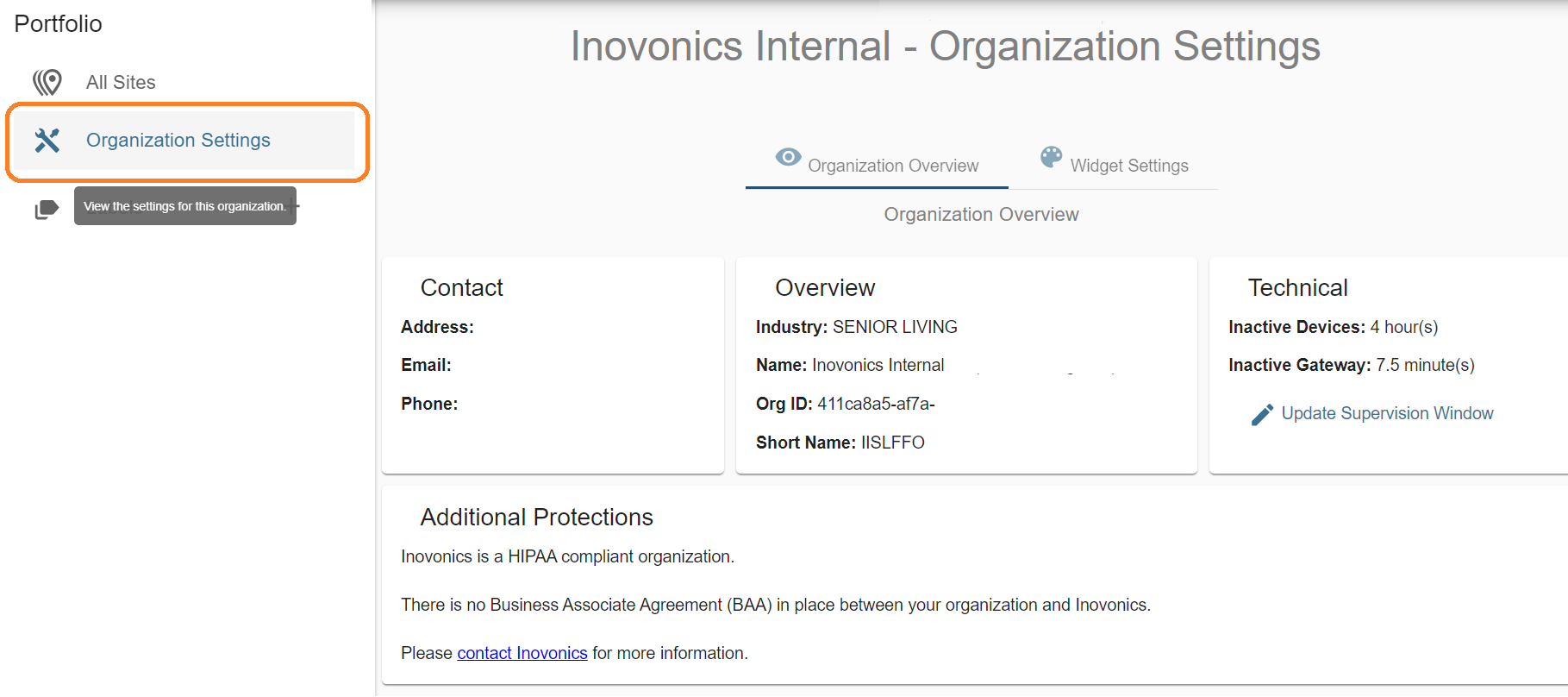
Task: Click the Contact card heading
Action: (461, 287)
